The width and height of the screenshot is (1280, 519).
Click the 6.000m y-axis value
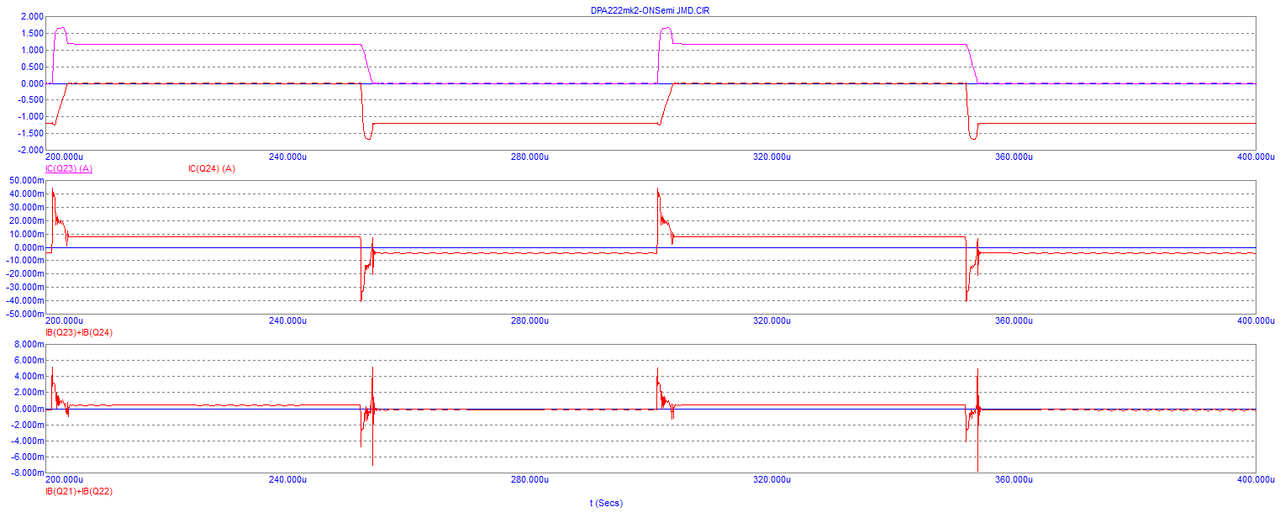(28, 359)
